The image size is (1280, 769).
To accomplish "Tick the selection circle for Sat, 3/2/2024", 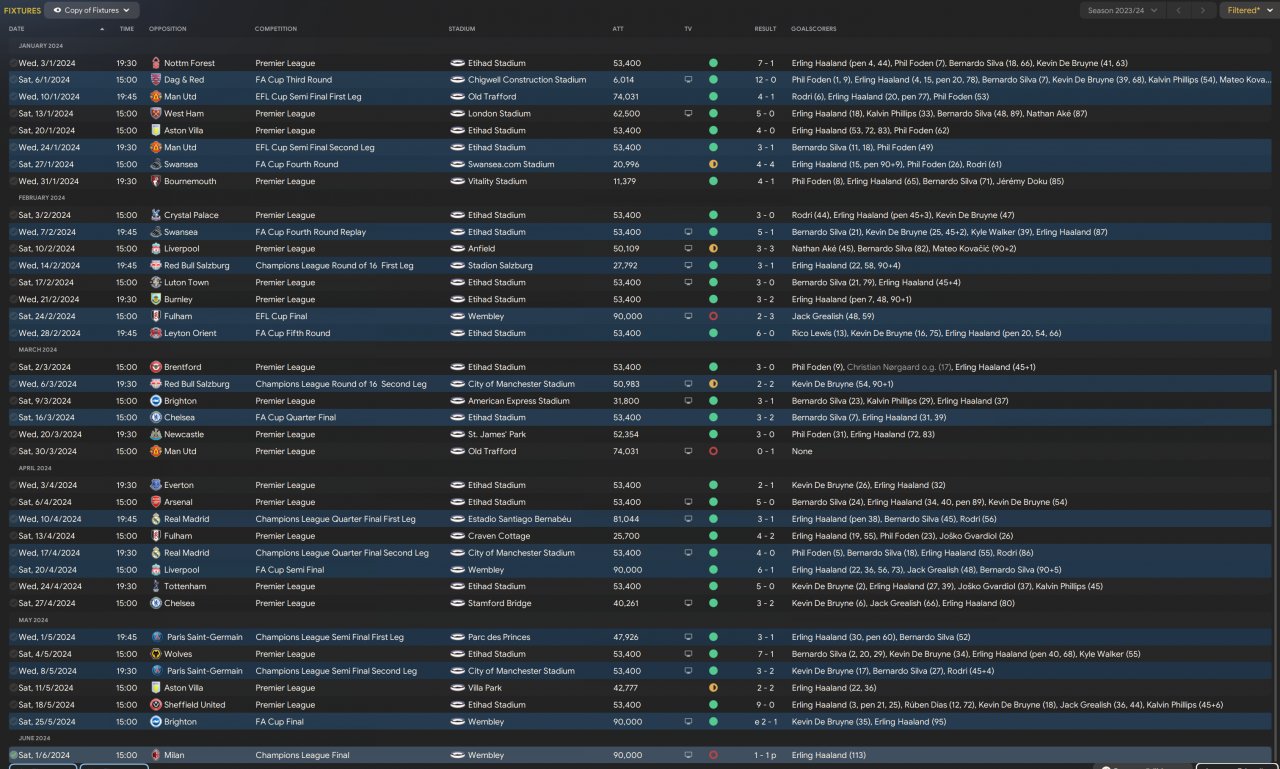I will (13, 215).
